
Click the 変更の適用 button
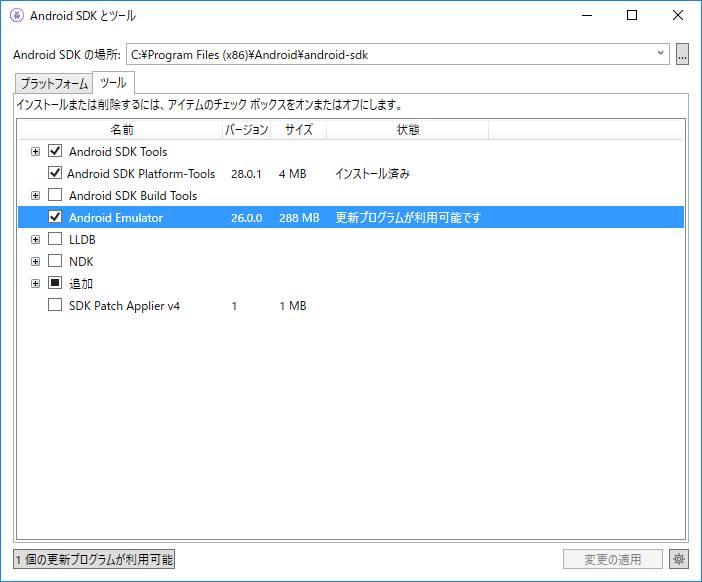[x=612, y=559]
